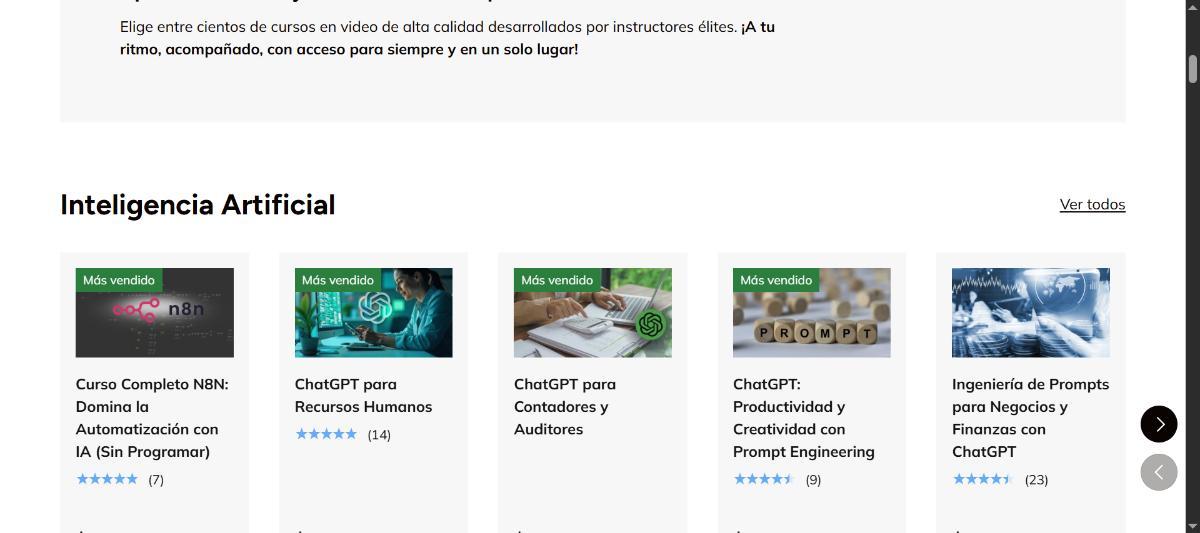
Task: Click the page vertical scrollbar thumb
Action: tap(1192, 69)
